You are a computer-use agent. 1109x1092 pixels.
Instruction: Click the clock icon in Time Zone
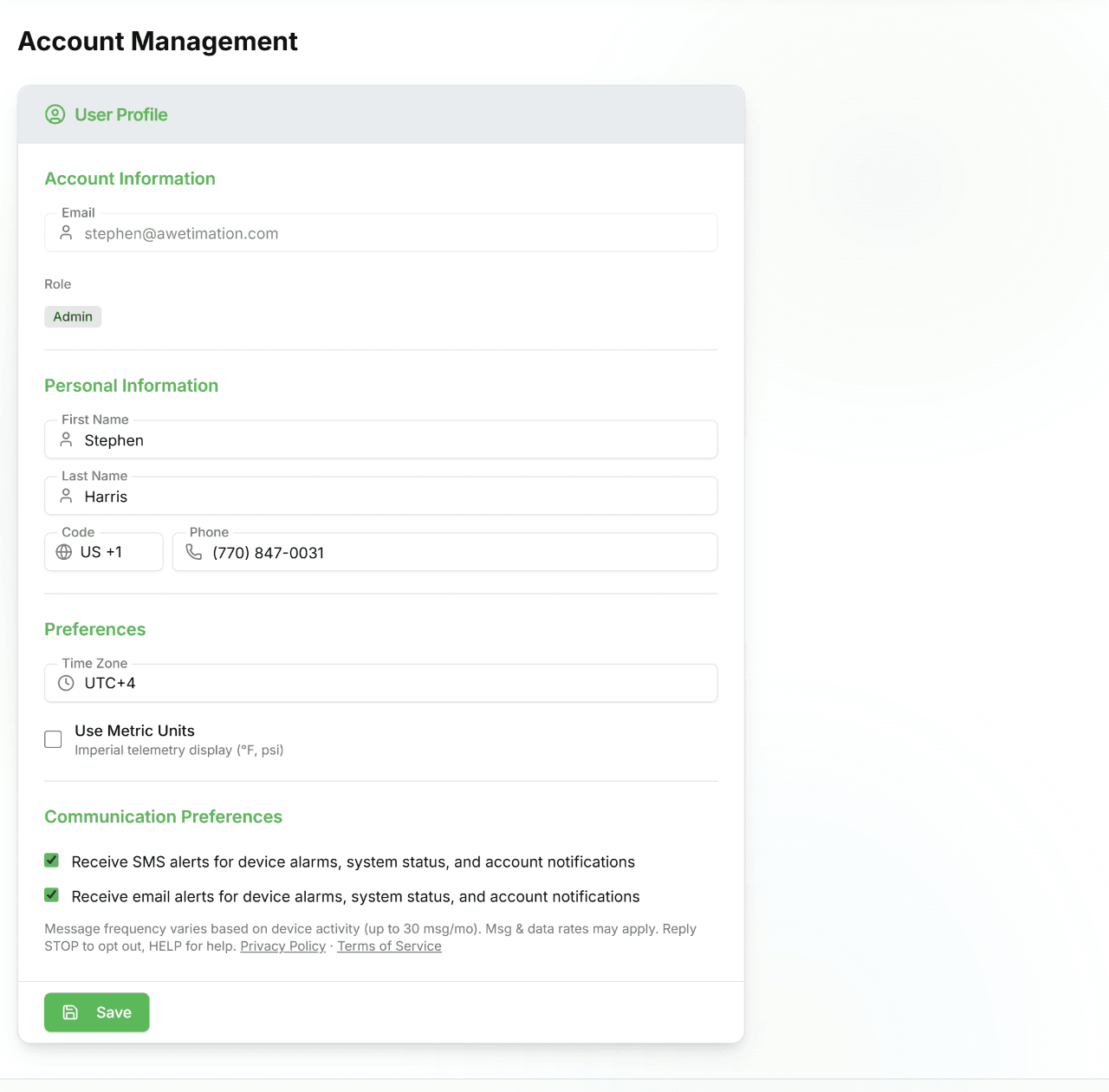[67, 682]
